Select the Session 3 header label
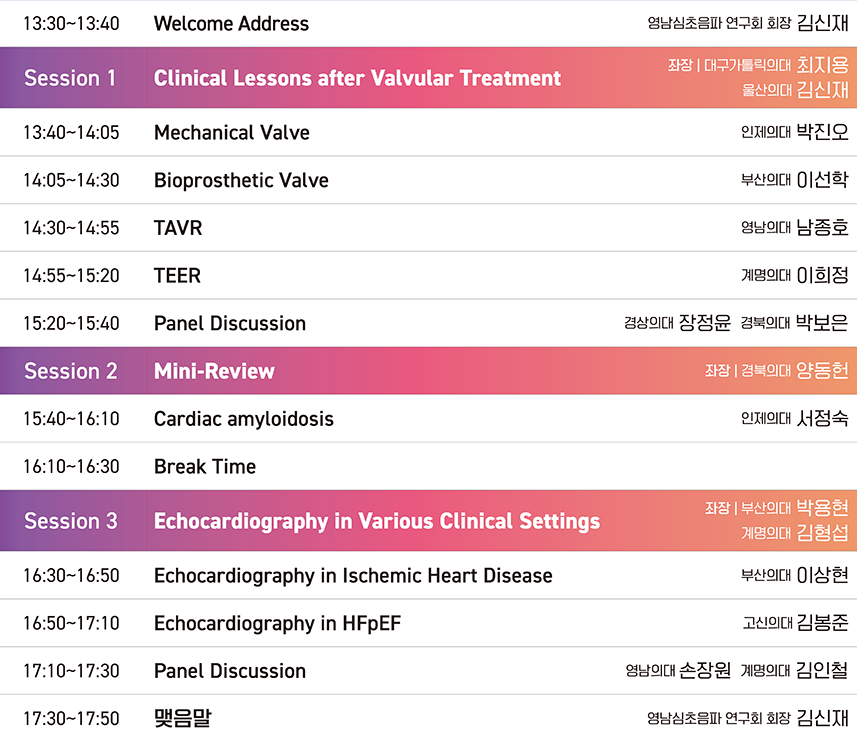This screenshot has height=739, width=857. (71, 520)
